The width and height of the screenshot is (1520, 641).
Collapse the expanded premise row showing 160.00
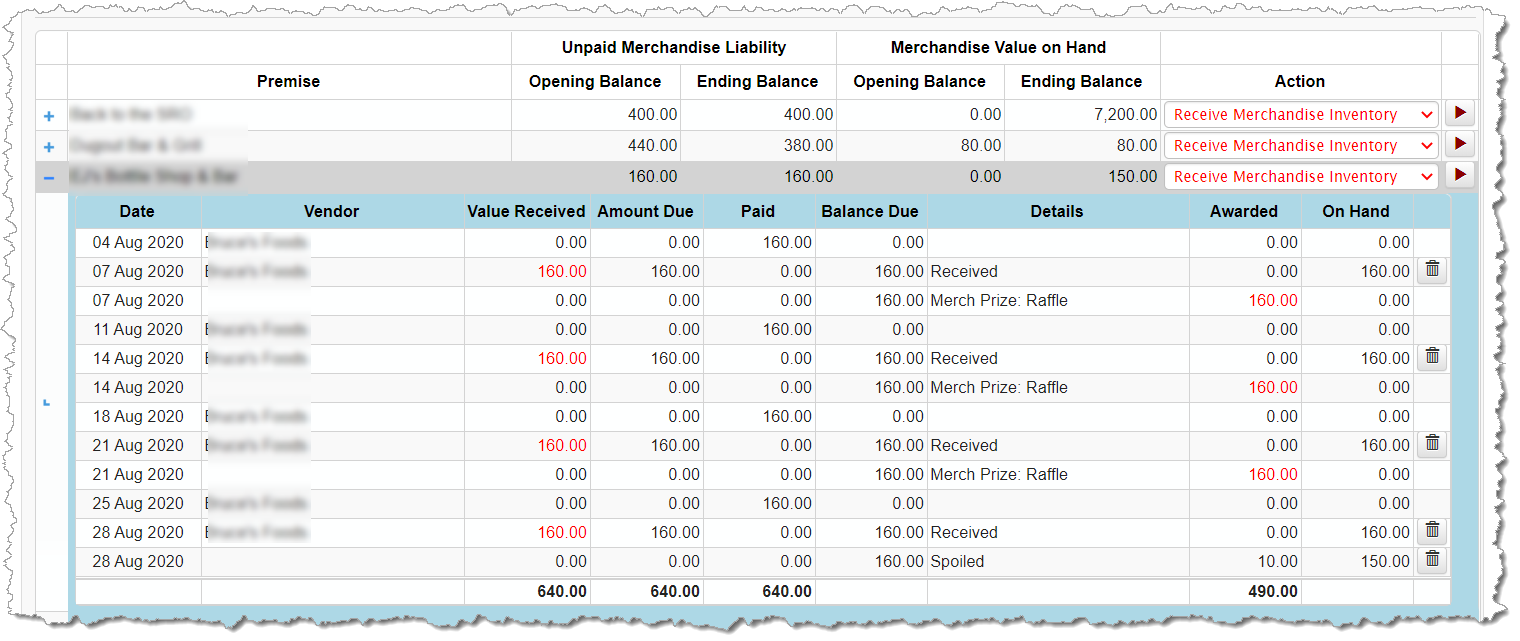coord(50,178)
